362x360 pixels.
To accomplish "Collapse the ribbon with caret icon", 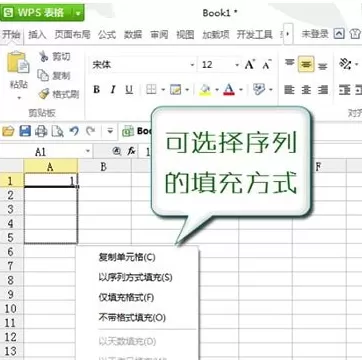I will (x=339, y=34).
